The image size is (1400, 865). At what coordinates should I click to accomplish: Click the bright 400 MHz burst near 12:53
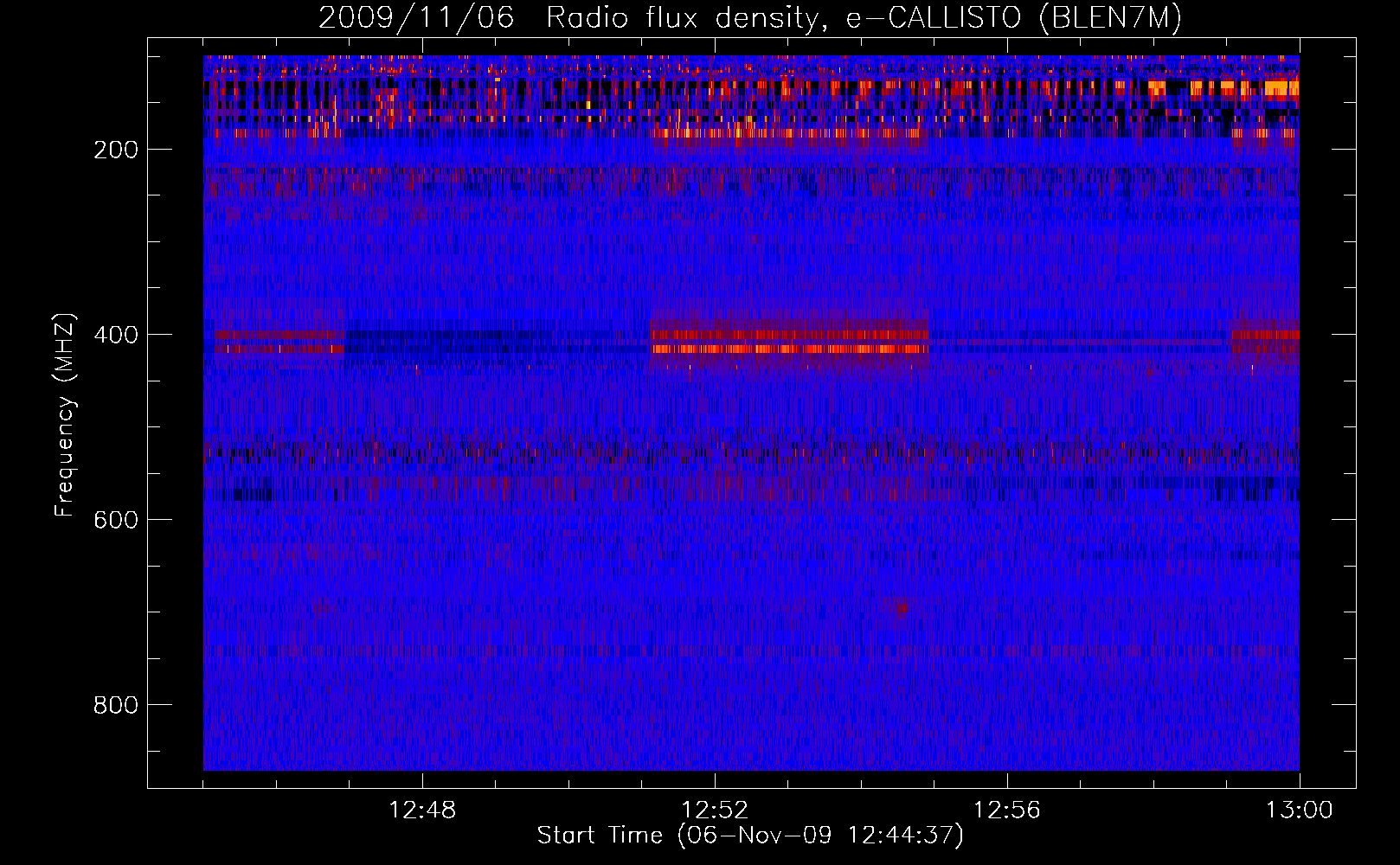click(789, 341)
